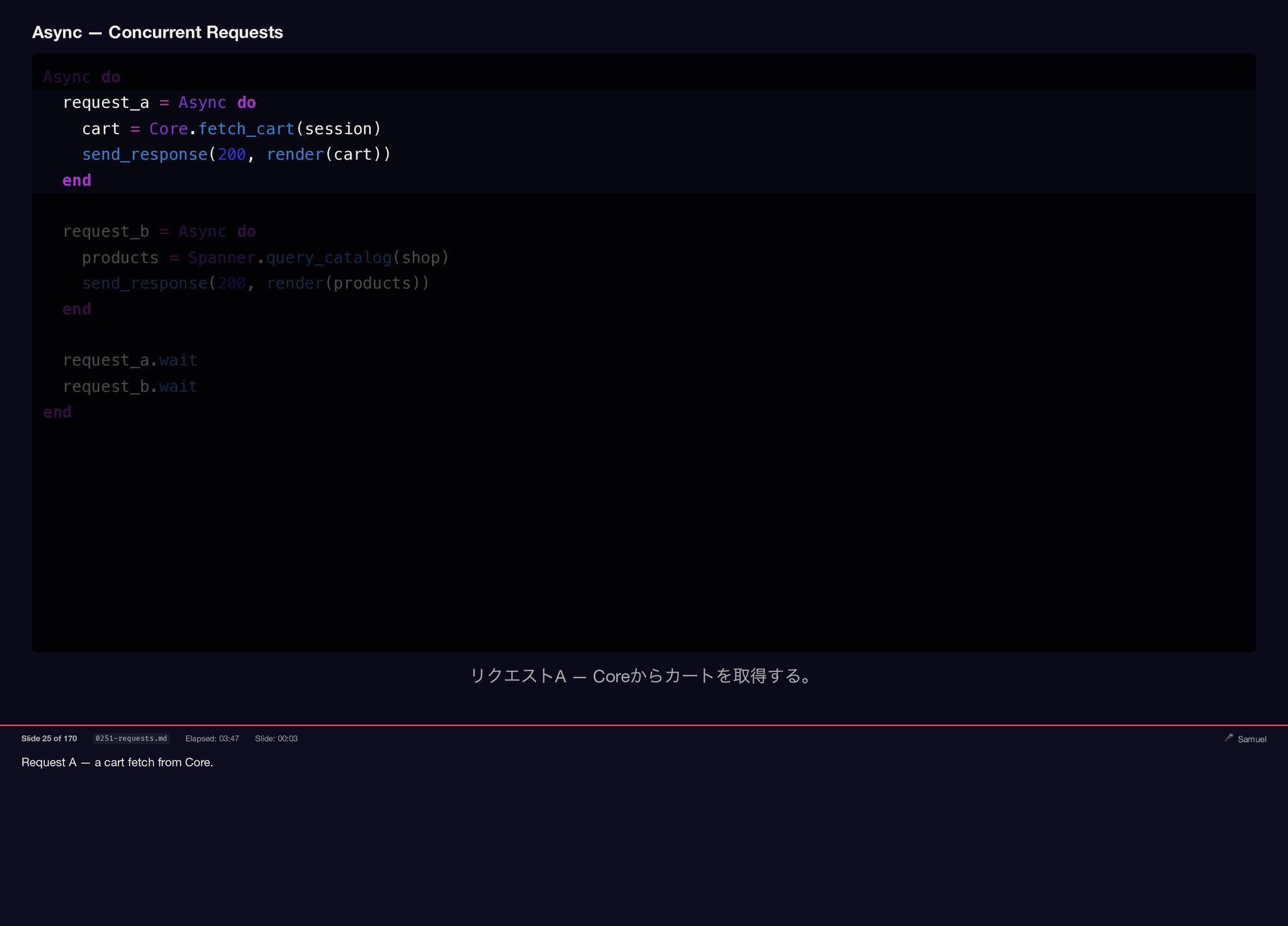Click the Core.fetch_cart(session) code line

(231, 129)
